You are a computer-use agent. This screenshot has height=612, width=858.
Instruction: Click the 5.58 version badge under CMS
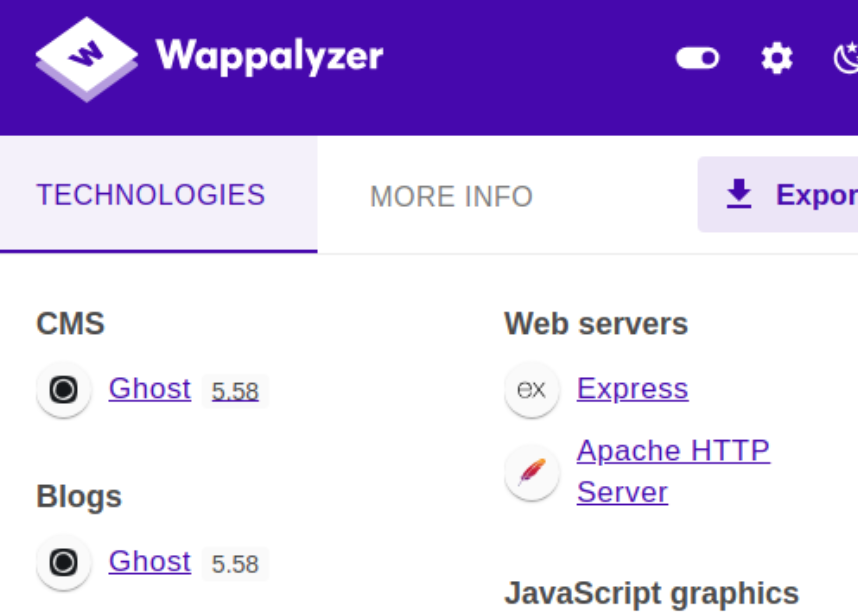pyautogui.click(x=235, y=391)
